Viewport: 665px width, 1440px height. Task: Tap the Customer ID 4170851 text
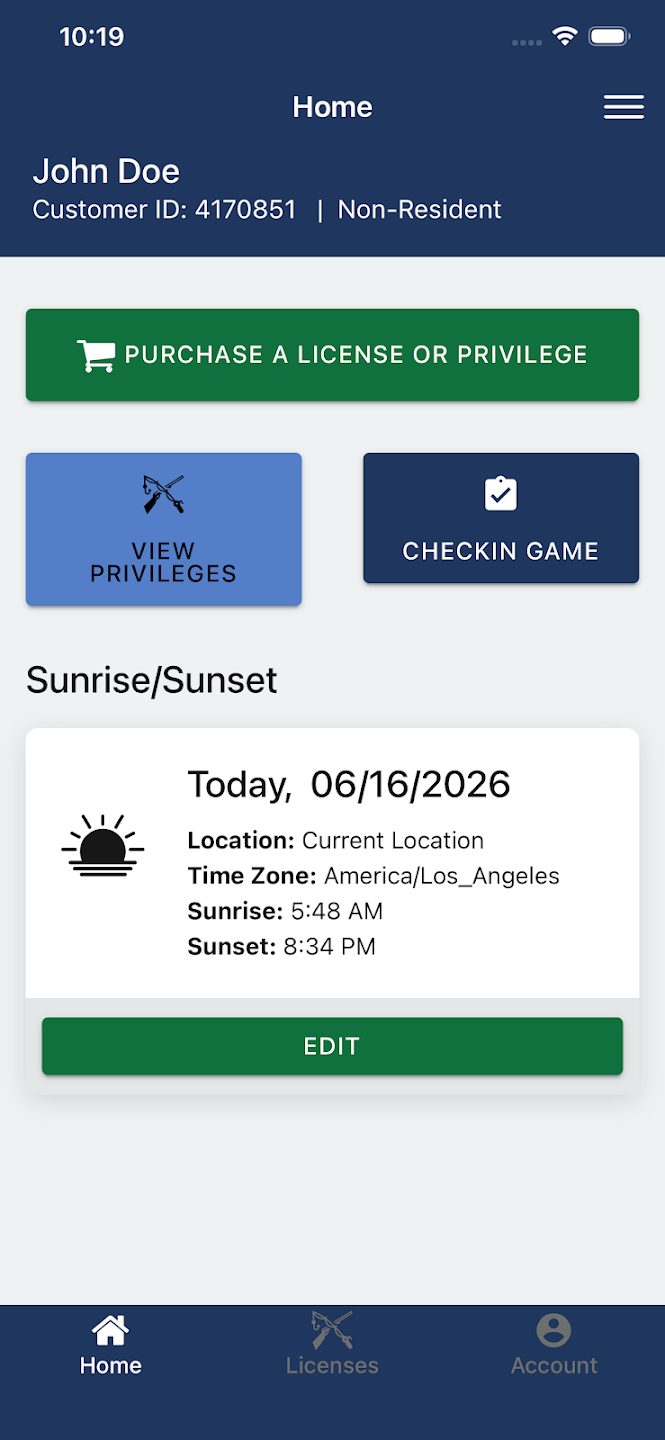165,210
